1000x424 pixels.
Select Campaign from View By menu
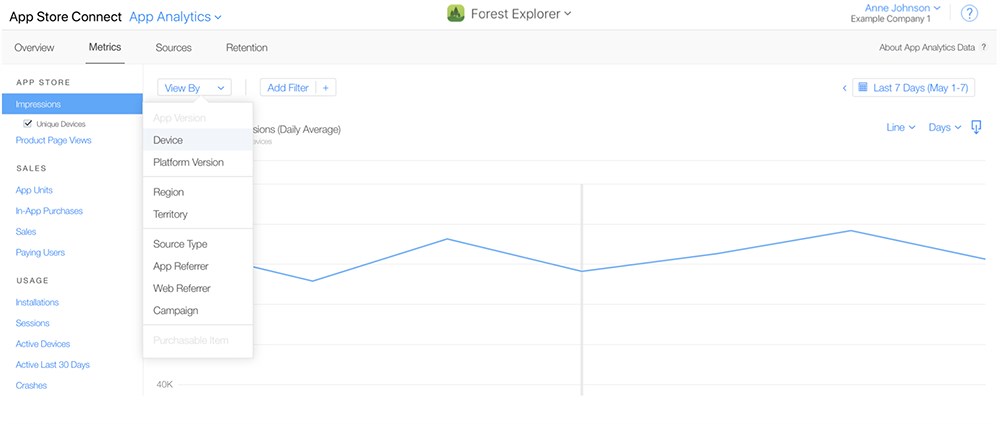tap(198, 311)
